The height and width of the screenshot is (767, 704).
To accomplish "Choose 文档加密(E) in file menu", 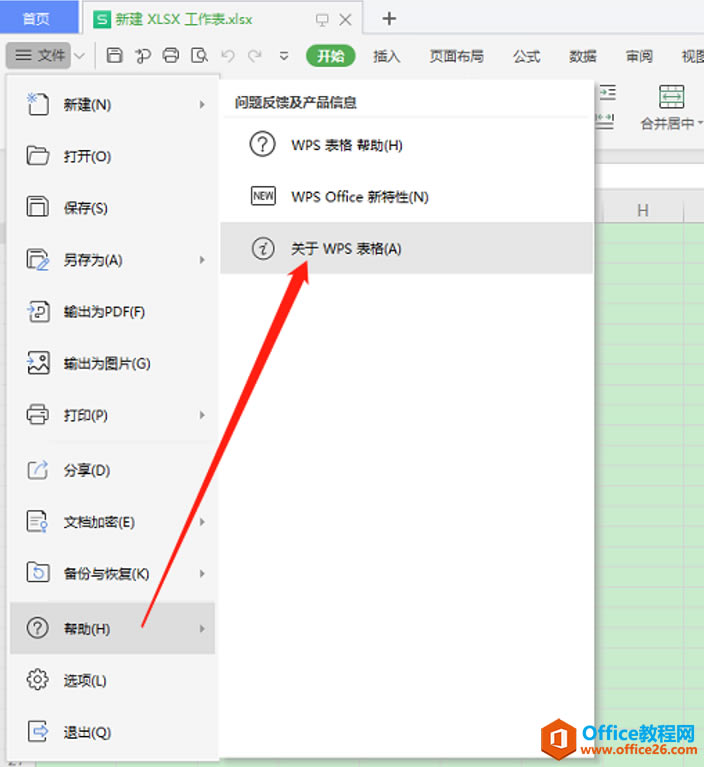I will 113,522.
